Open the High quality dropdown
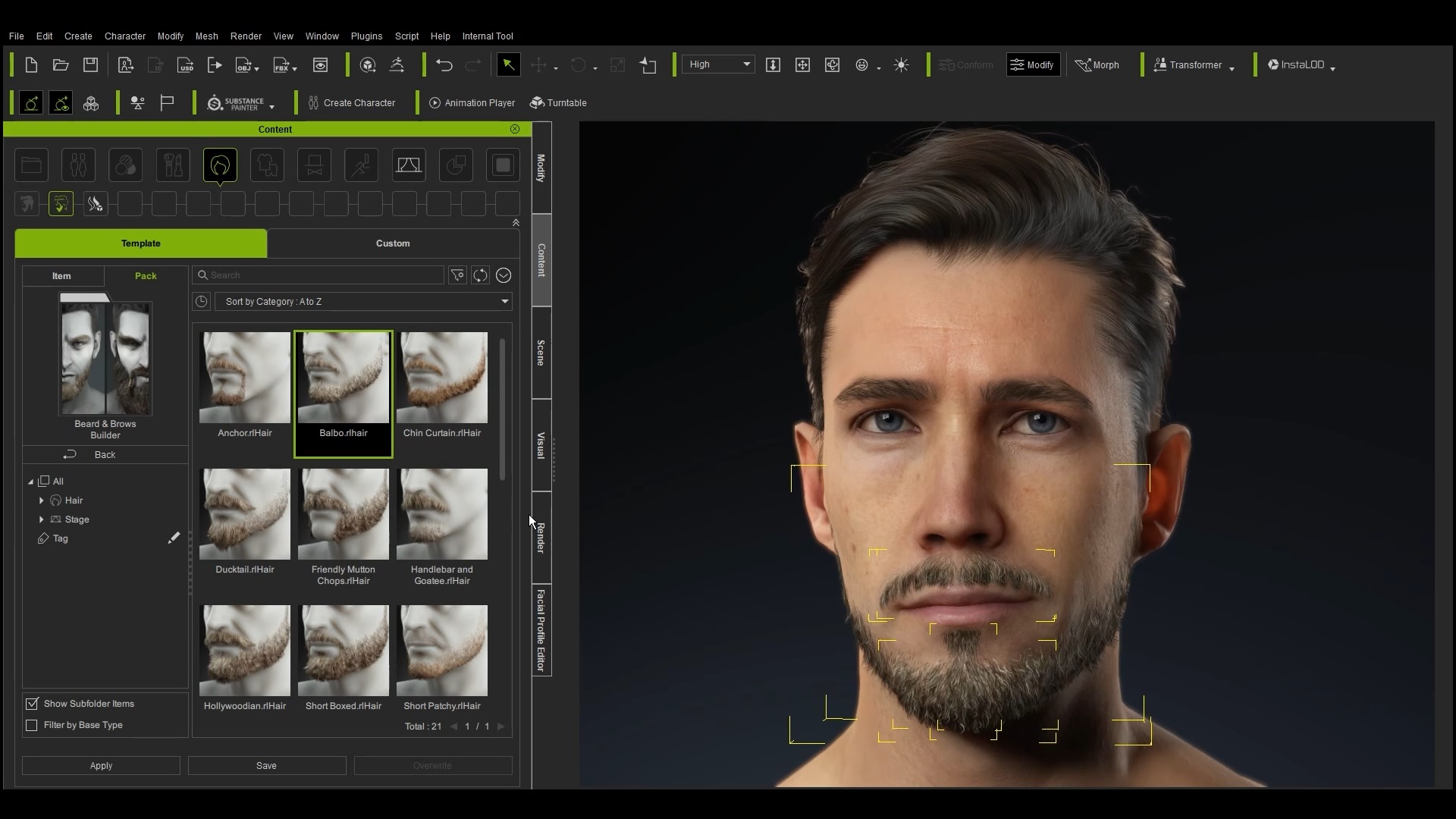The height and width of the screenshot is (819, 1456). click(x=718, y=64)
